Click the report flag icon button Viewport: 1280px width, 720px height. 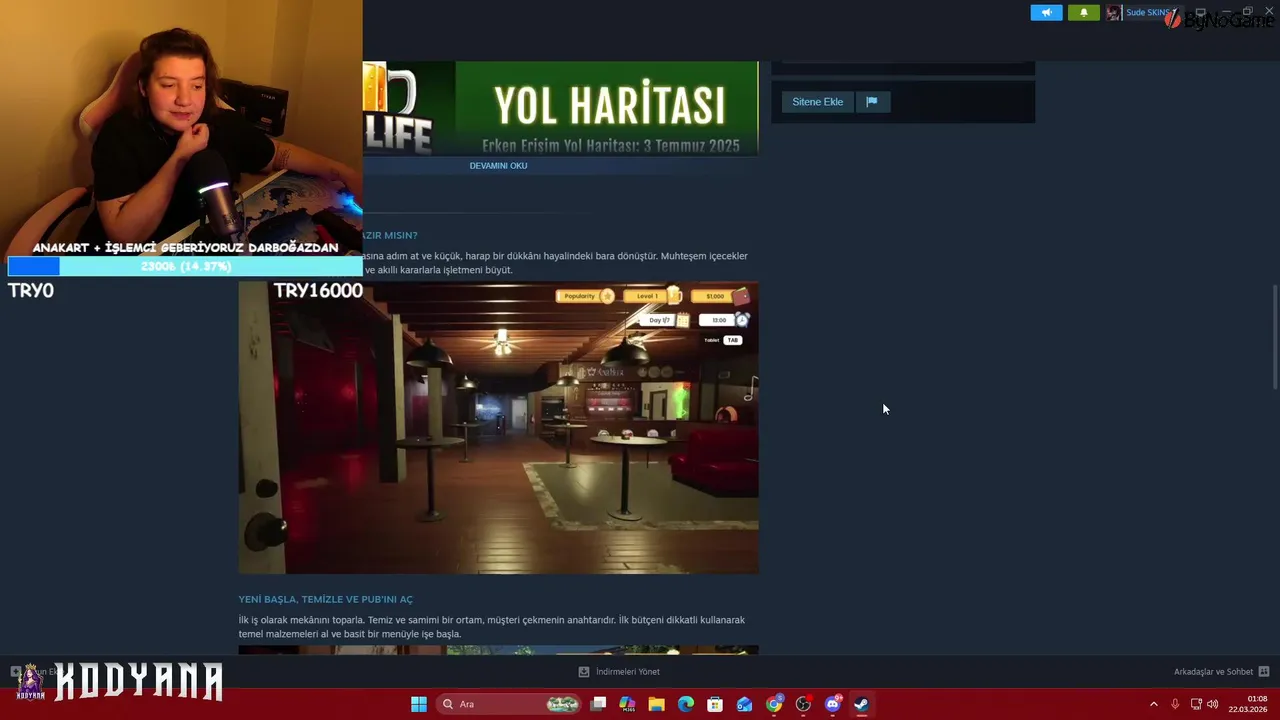(872, 102)
